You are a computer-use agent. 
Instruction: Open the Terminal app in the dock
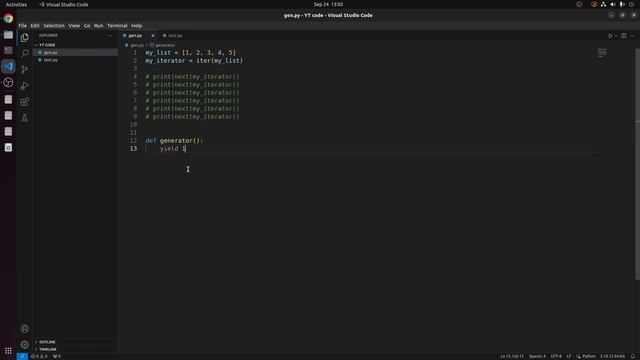[8, 51]
